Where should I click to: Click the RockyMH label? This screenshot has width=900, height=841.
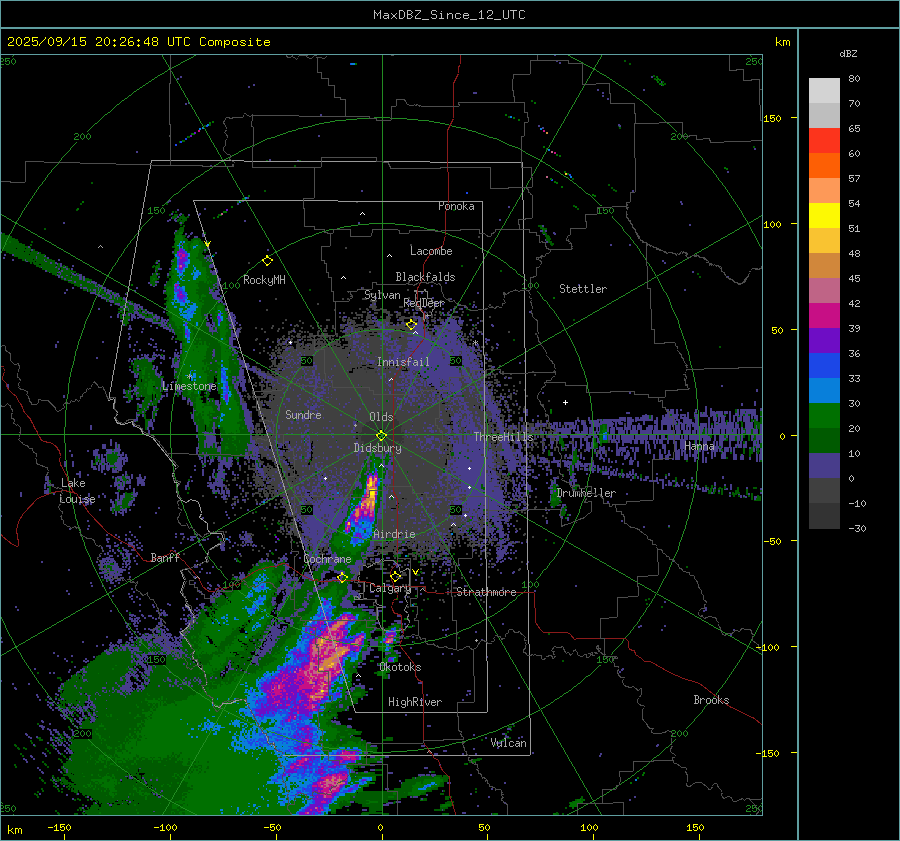click(x=264, y=280)
